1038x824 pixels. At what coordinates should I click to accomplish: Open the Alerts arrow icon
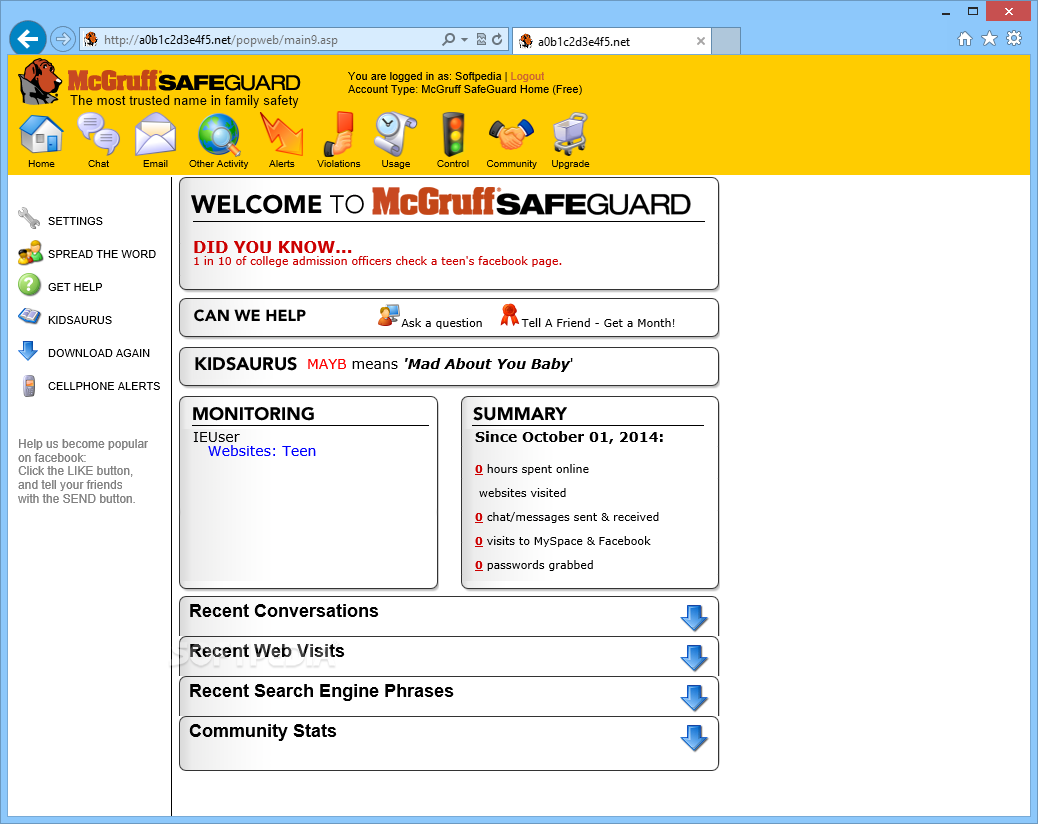point(282,134)
